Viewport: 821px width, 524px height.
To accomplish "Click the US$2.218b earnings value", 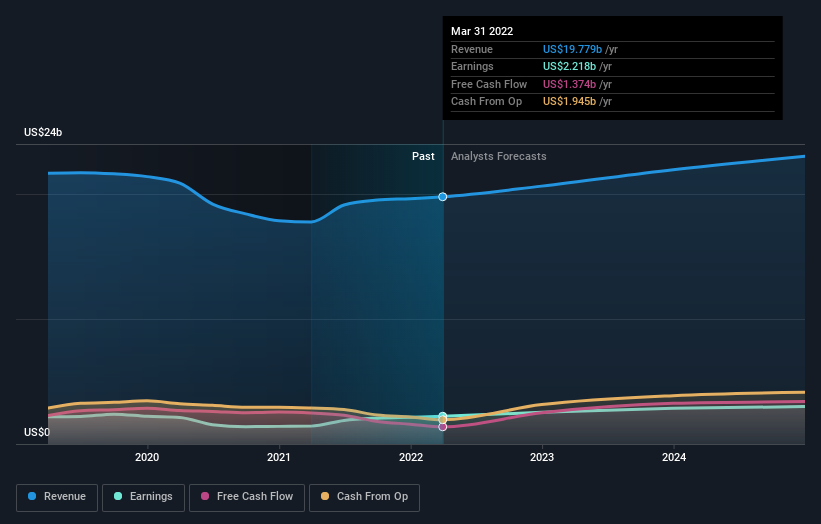I will click(x=569, y=66).
